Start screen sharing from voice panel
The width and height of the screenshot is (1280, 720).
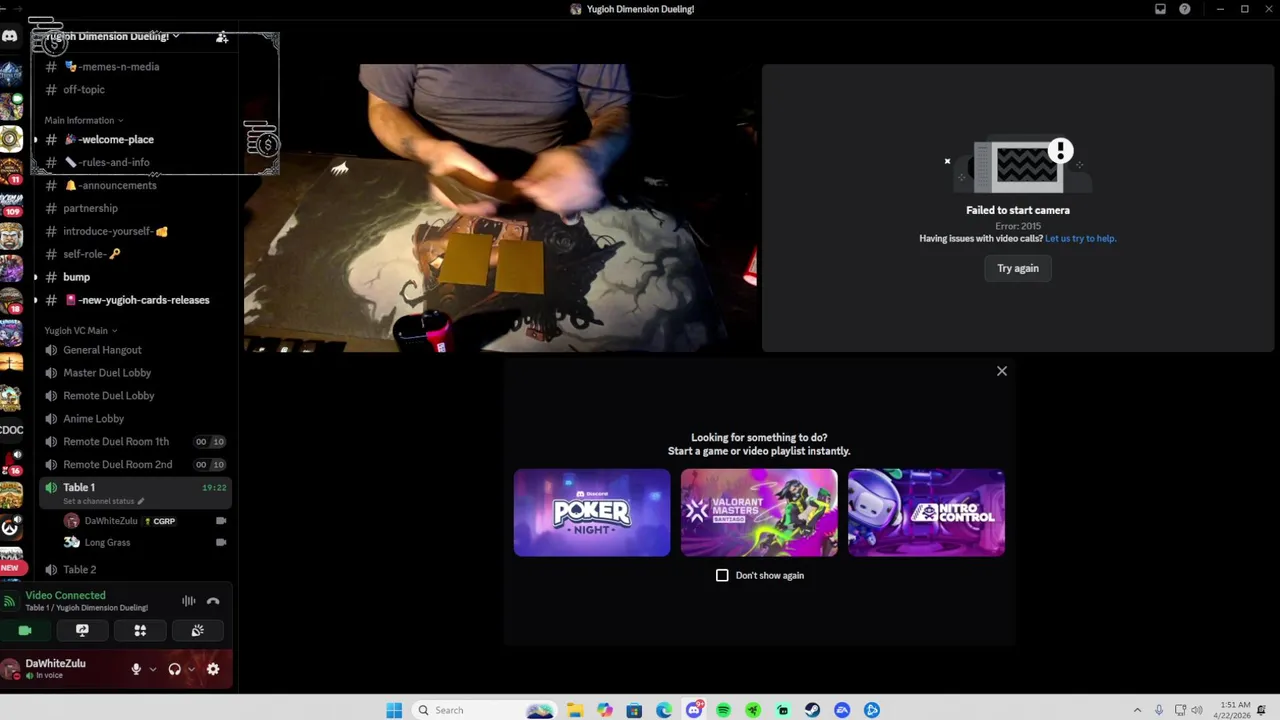pos(82,630)
